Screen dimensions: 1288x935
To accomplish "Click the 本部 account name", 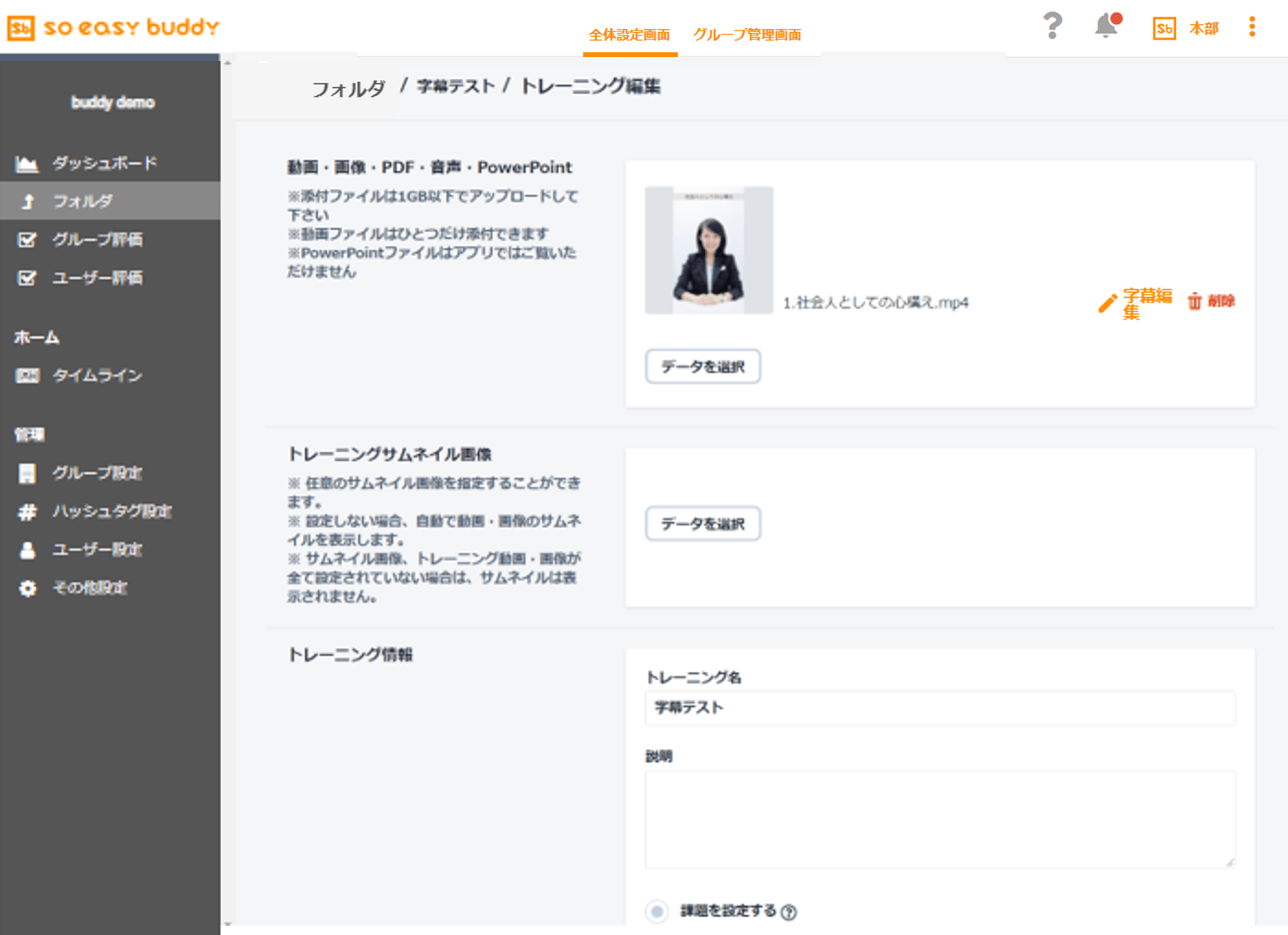I will [x=1204, y=28].
